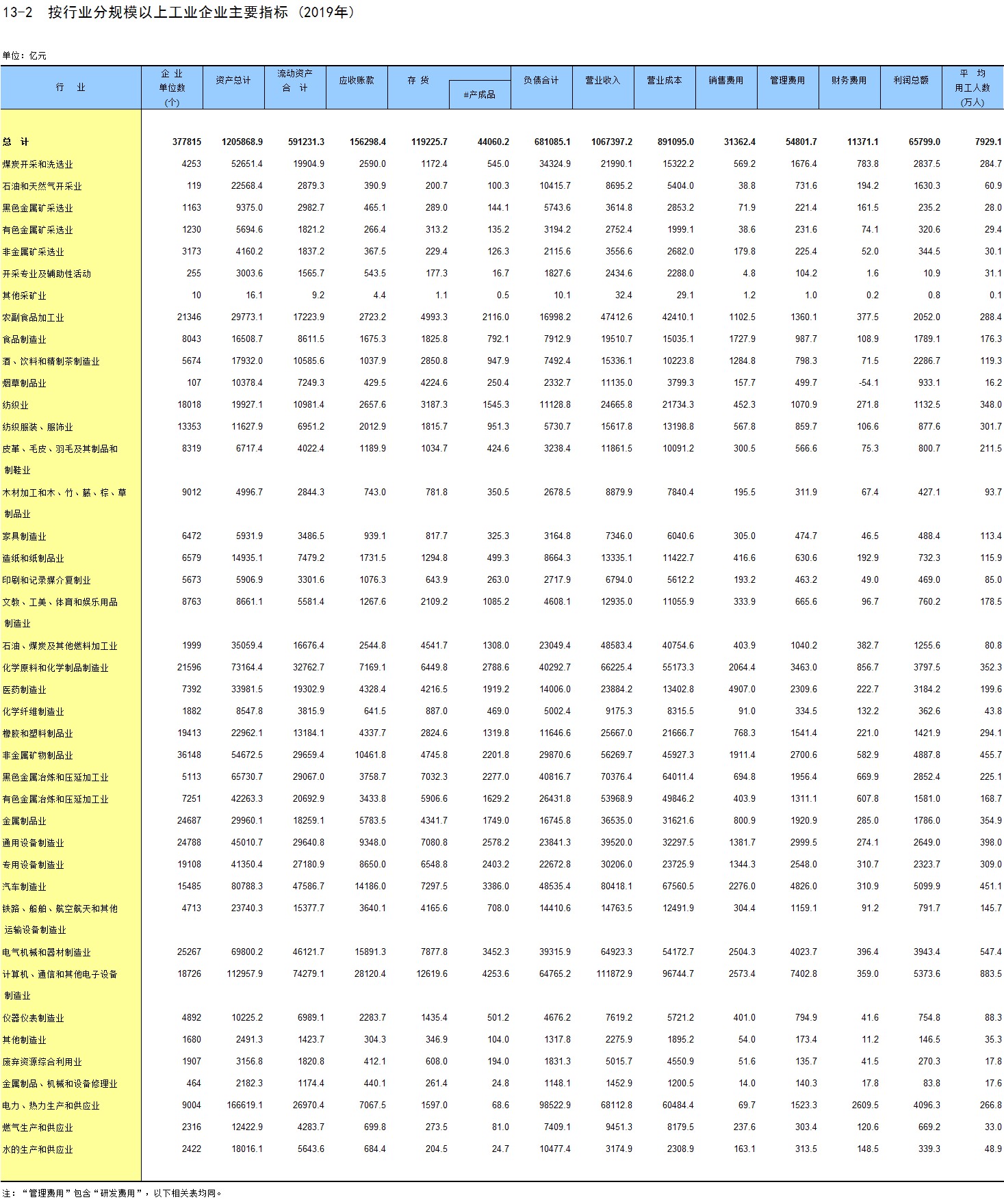Viewport: 1004px width, 1204px height.
Task: Click the '开采专业及辅助性活动' row label
Action: (47, 274)
